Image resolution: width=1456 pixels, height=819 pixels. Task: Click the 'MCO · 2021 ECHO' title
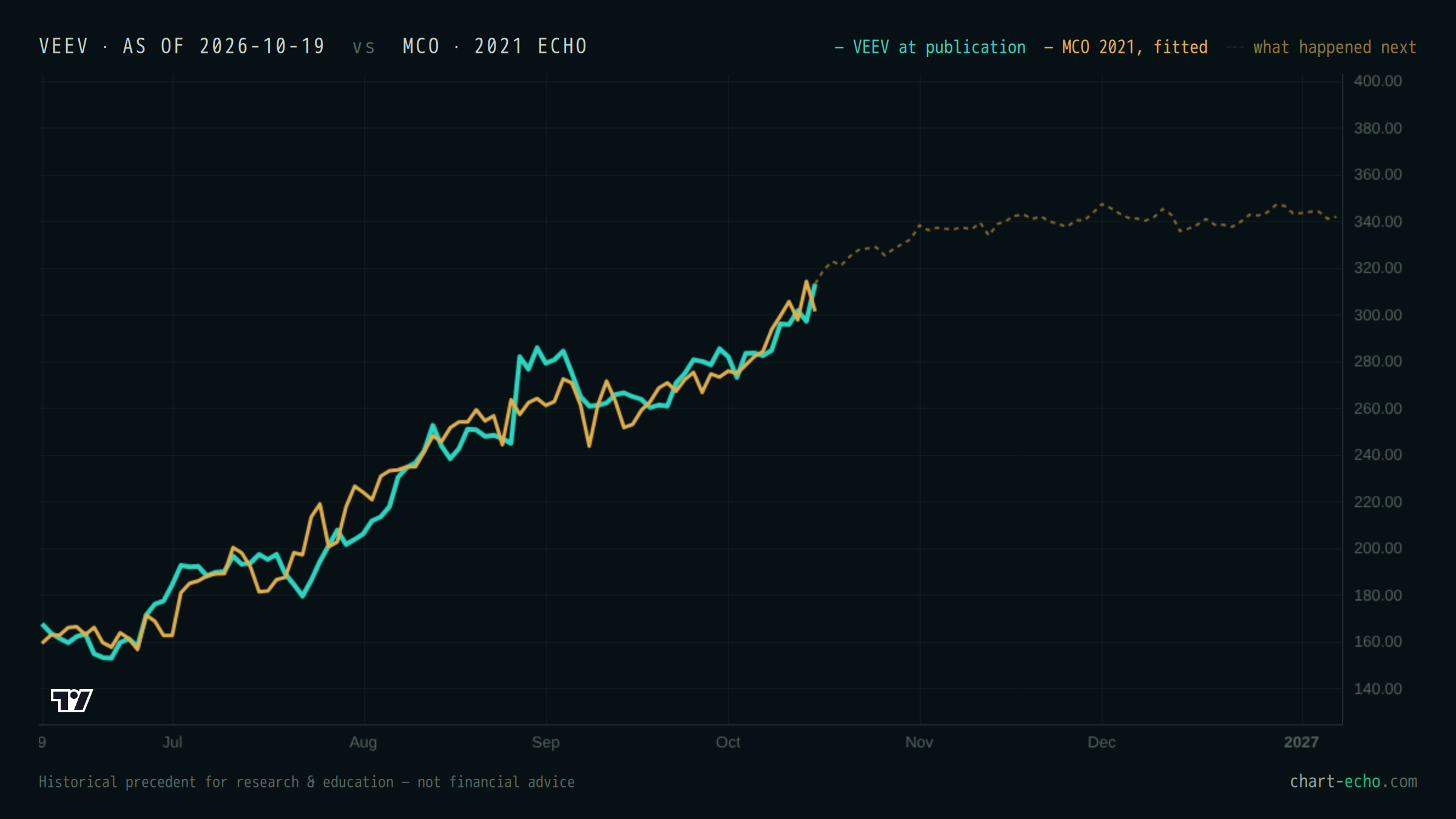coord(495,46)
